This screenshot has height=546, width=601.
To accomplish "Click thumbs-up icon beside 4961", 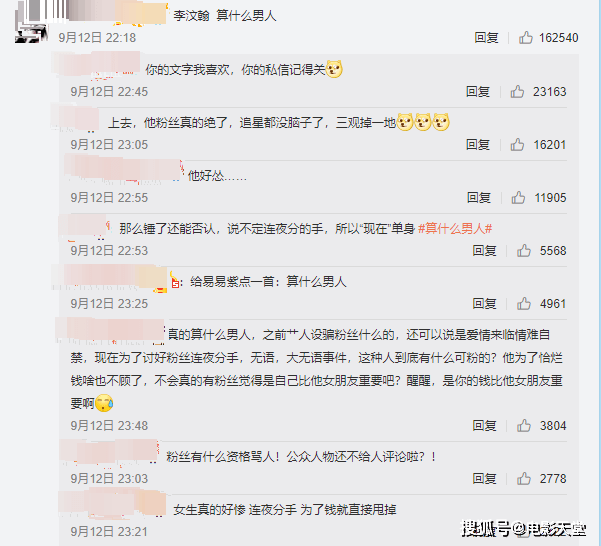I will coord(524,303).
